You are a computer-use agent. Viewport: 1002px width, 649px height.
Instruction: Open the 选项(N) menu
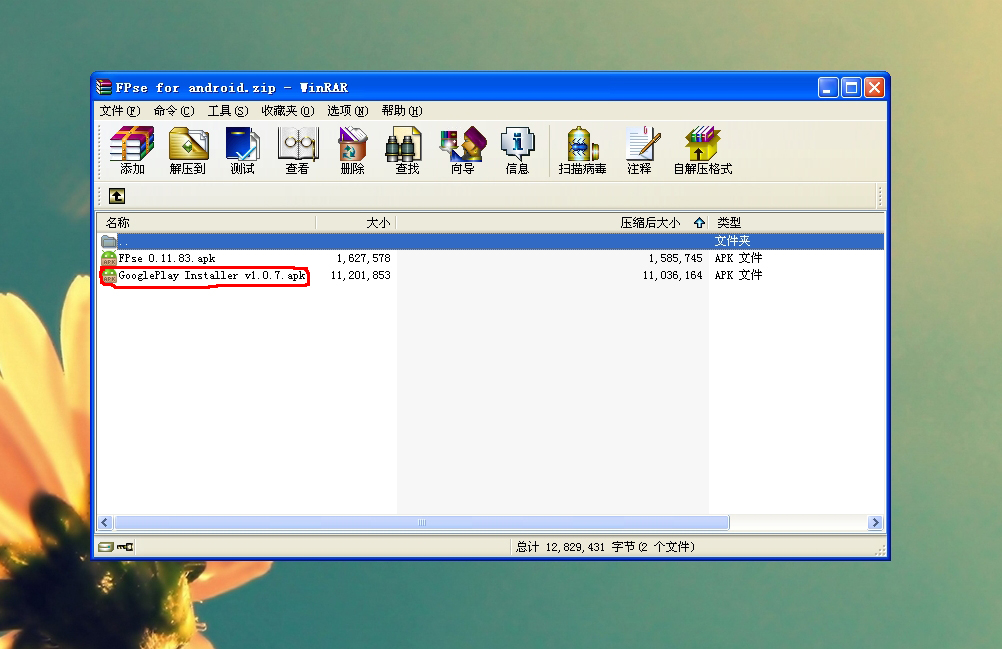[348, 111]
